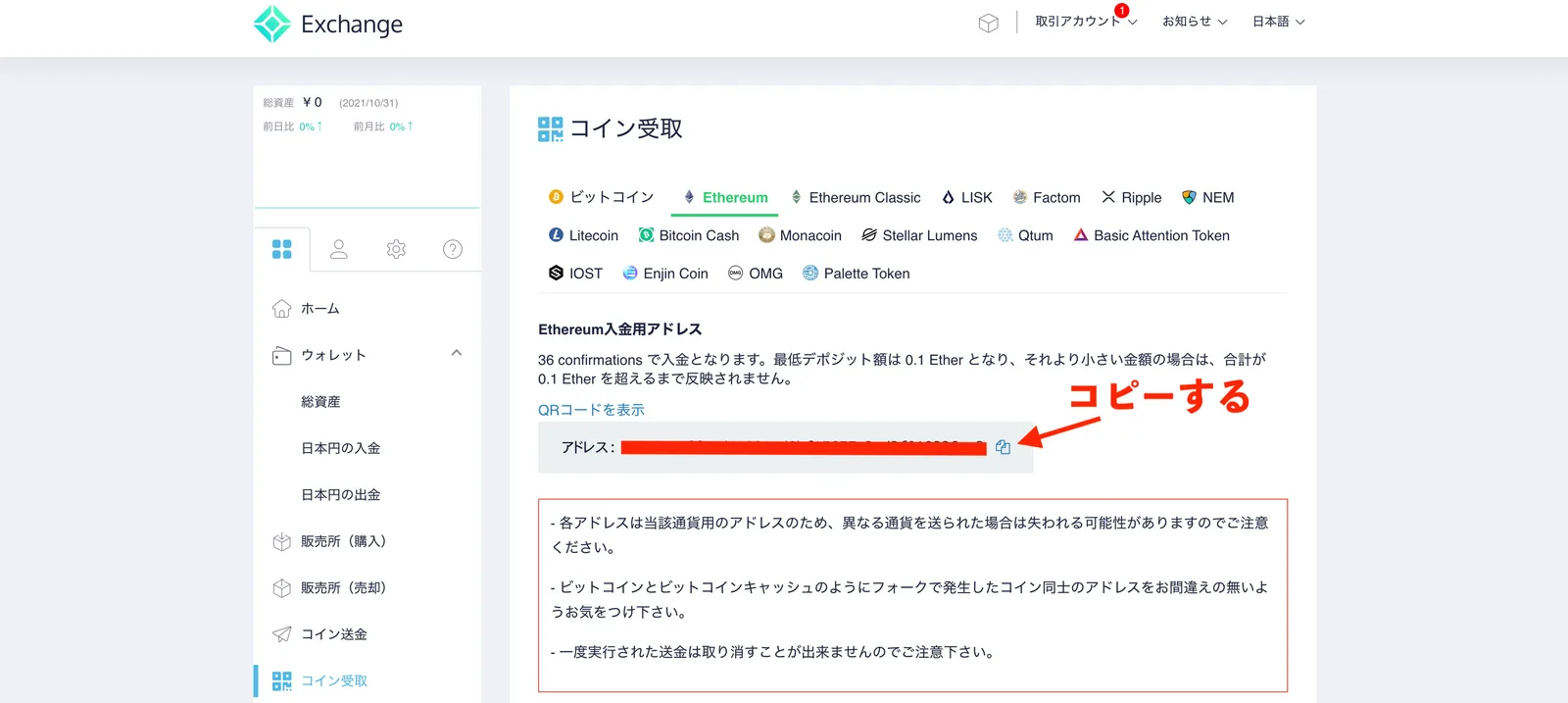Click the Exchange logo in the header

click(x=327, y=24)
